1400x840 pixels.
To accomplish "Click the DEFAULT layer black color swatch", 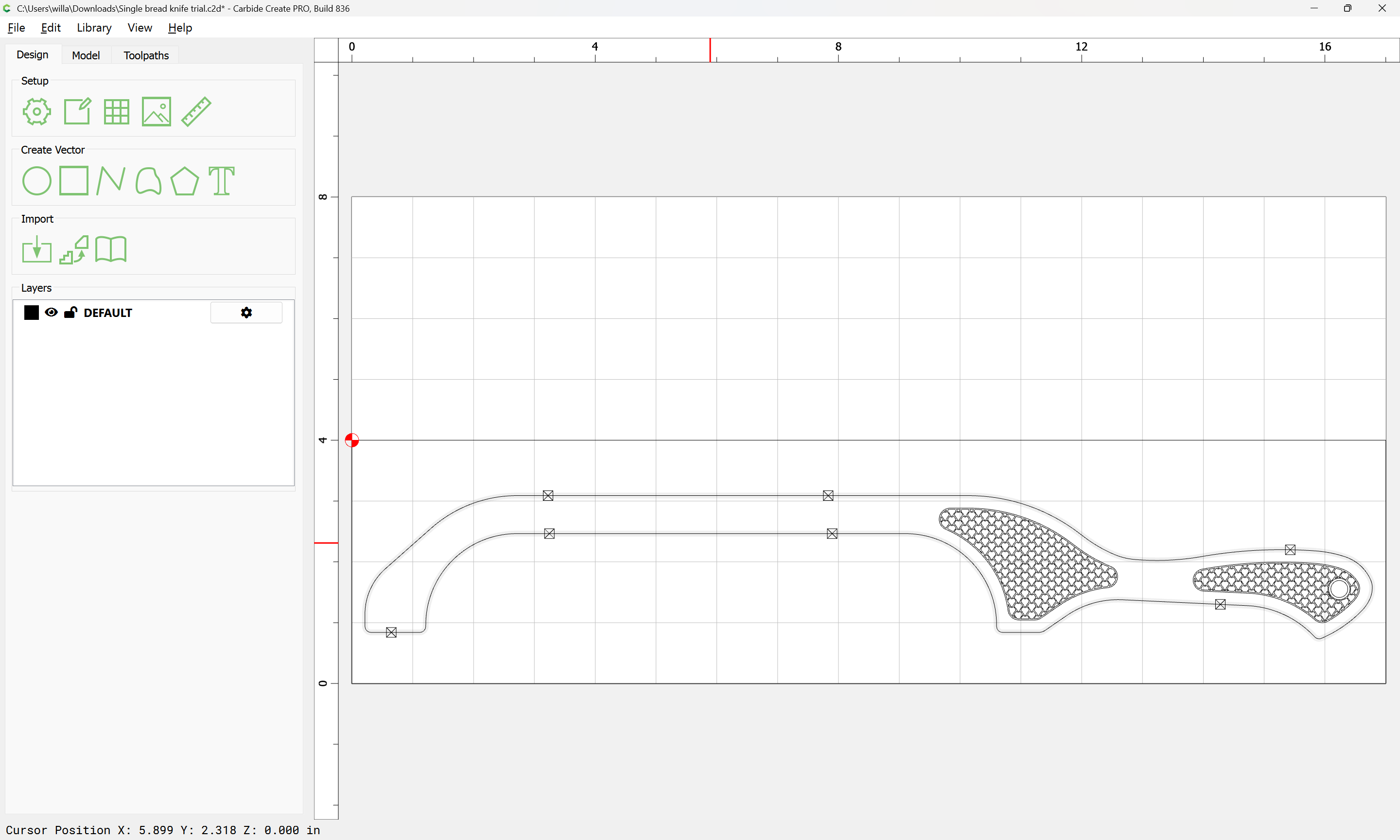I will [32, 313].
